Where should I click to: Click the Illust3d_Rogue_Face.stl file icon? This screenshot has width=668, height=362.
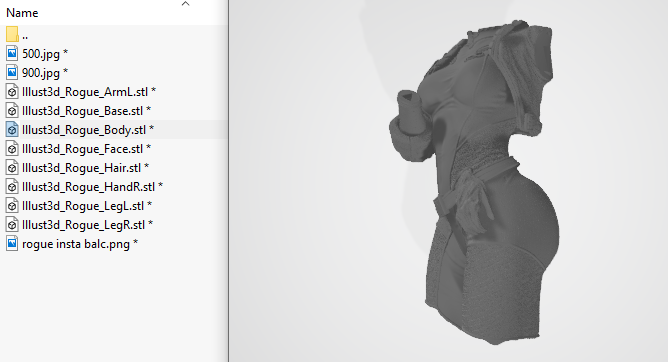click(12, 149)
